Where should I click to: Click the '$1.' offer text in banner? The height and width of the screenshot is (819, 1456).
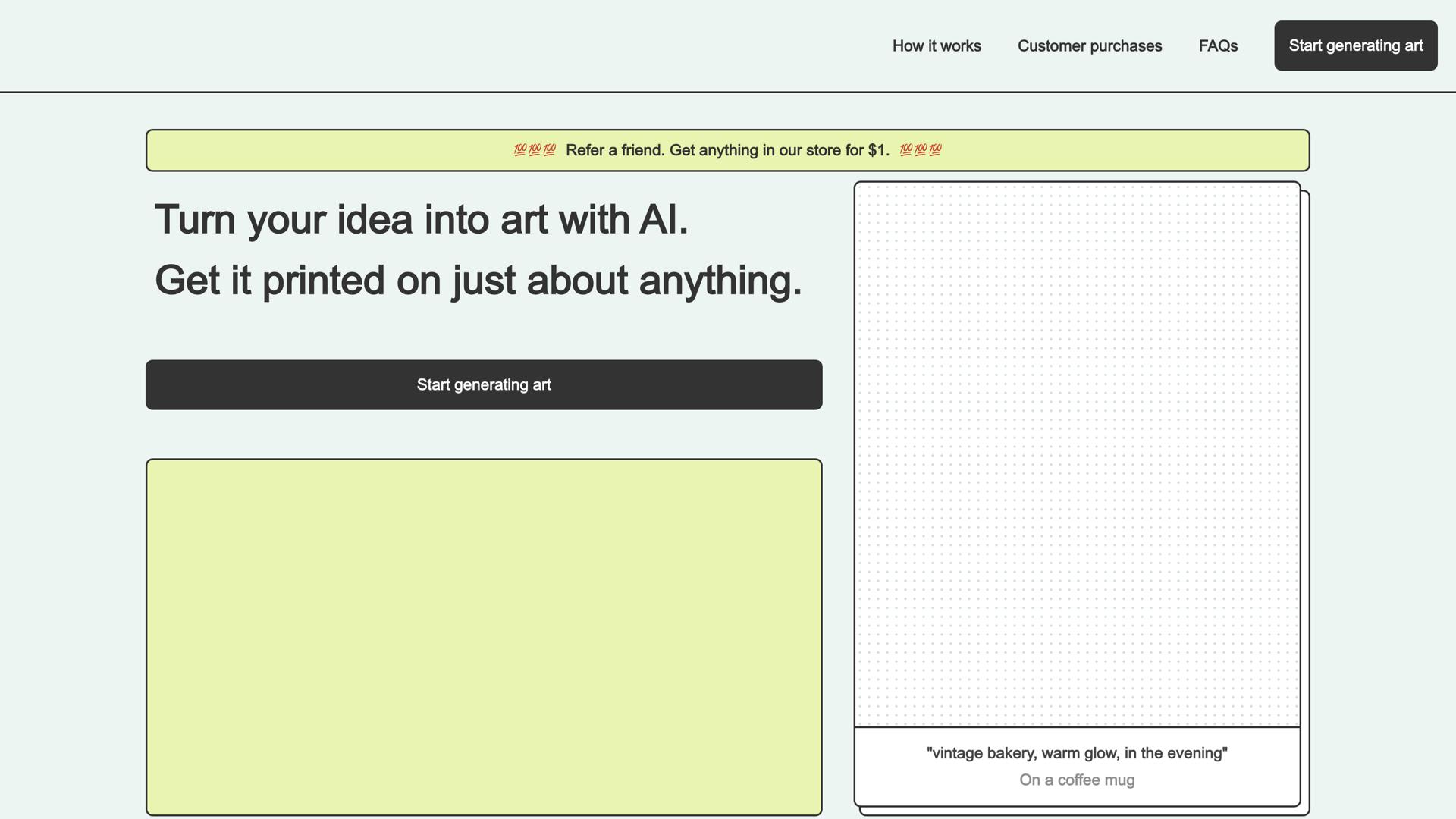(x=878, y=150)
